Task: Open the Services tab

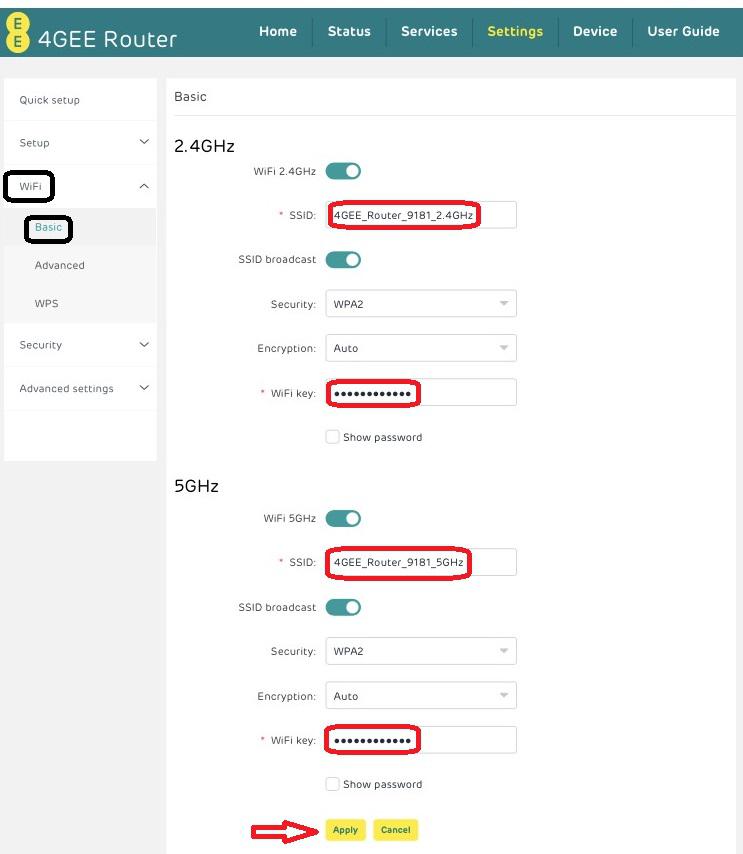Action: click(429, 32)
